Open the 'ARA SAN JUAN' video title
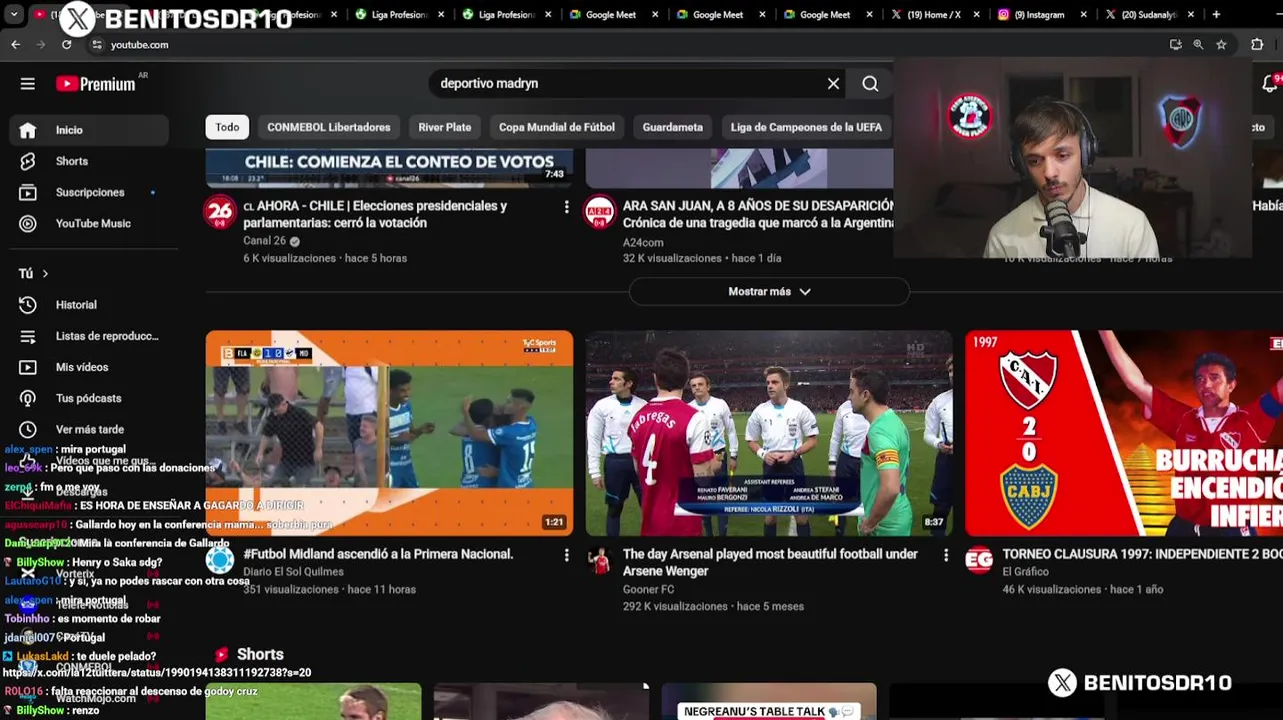Viewport: 1283px width, 720px height. pos(758,214)
